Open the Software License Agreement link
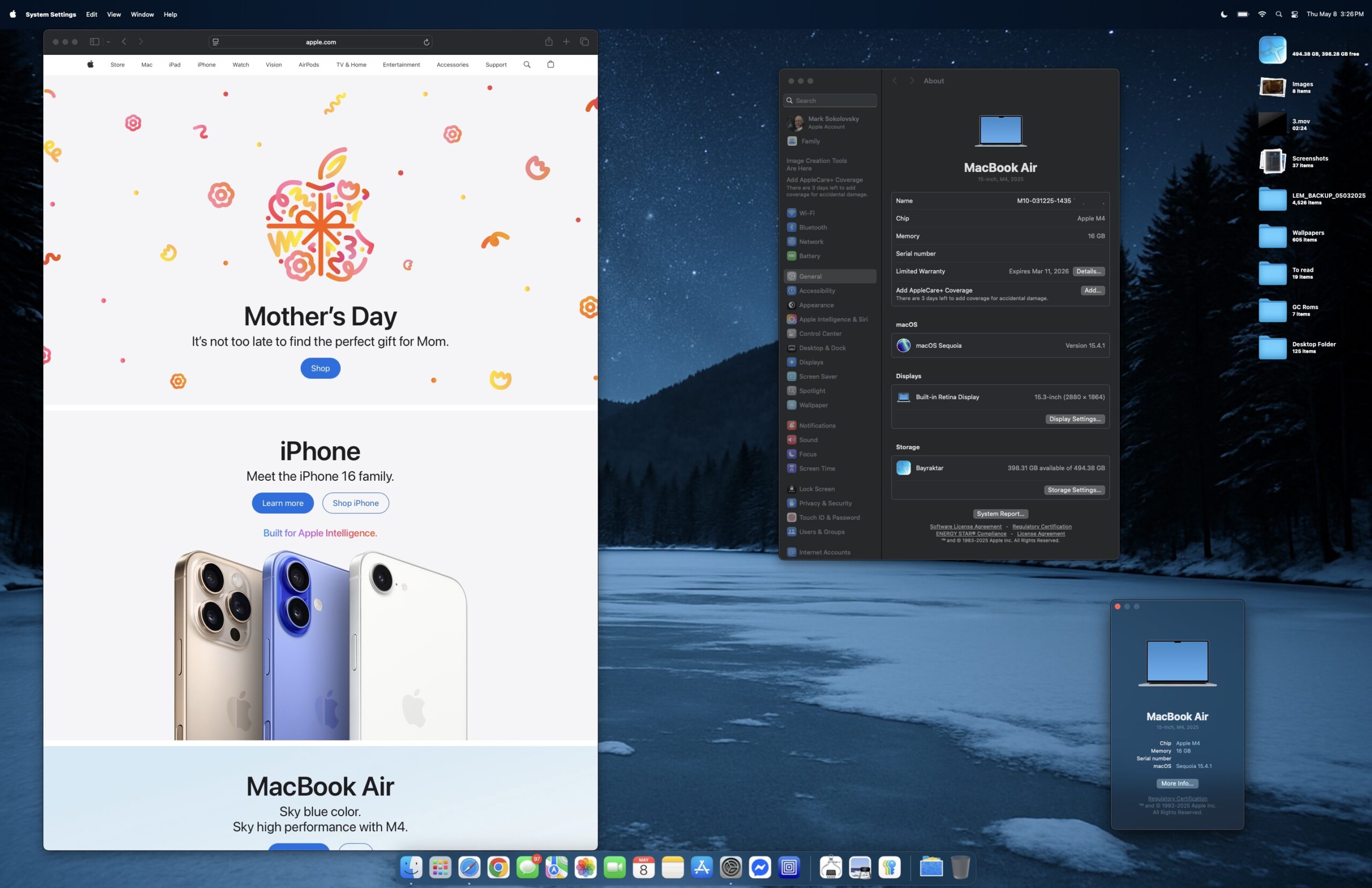 (966, 526)
